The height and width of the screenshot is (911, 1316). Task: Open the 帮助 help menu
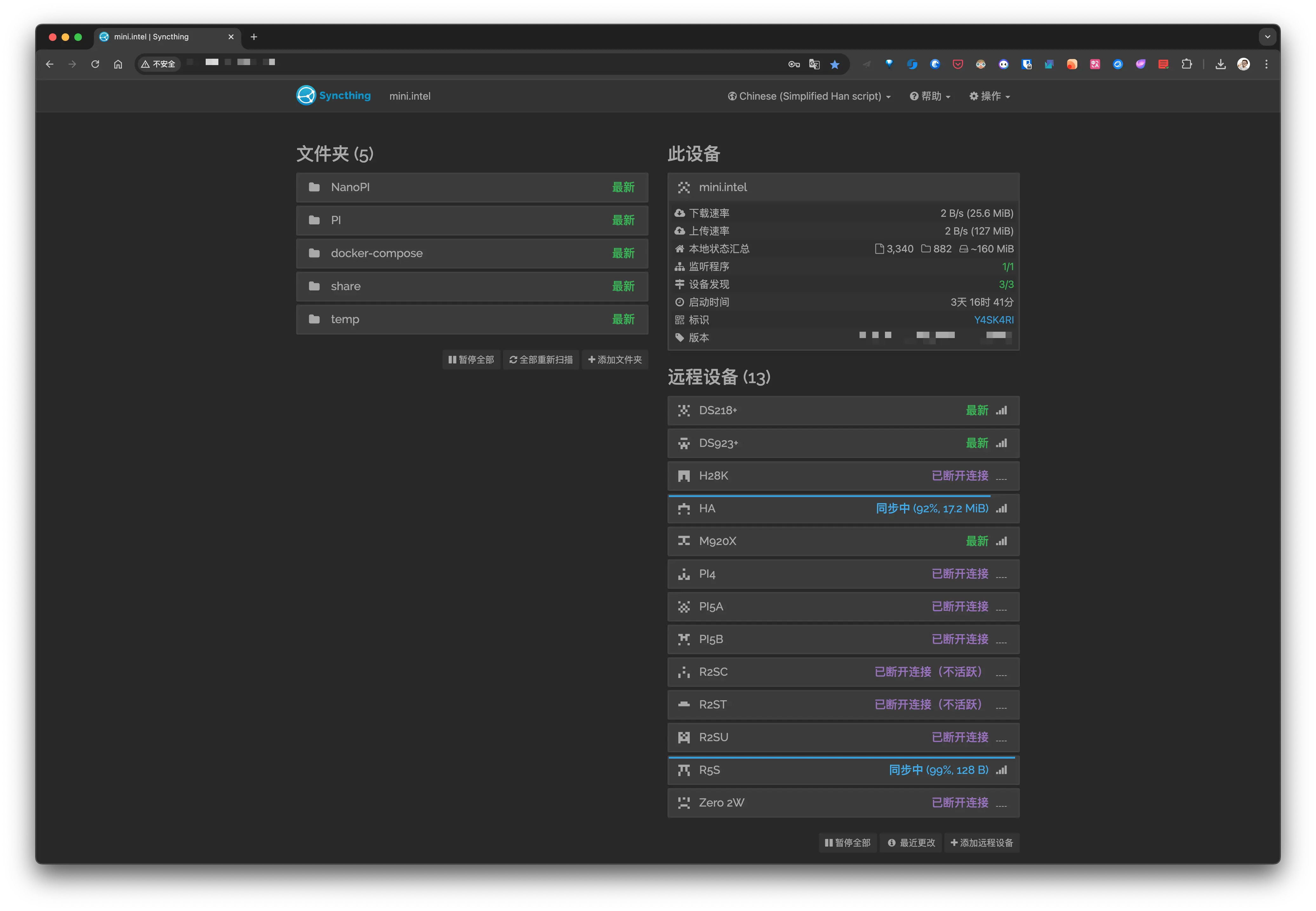[x=930, y=96]
